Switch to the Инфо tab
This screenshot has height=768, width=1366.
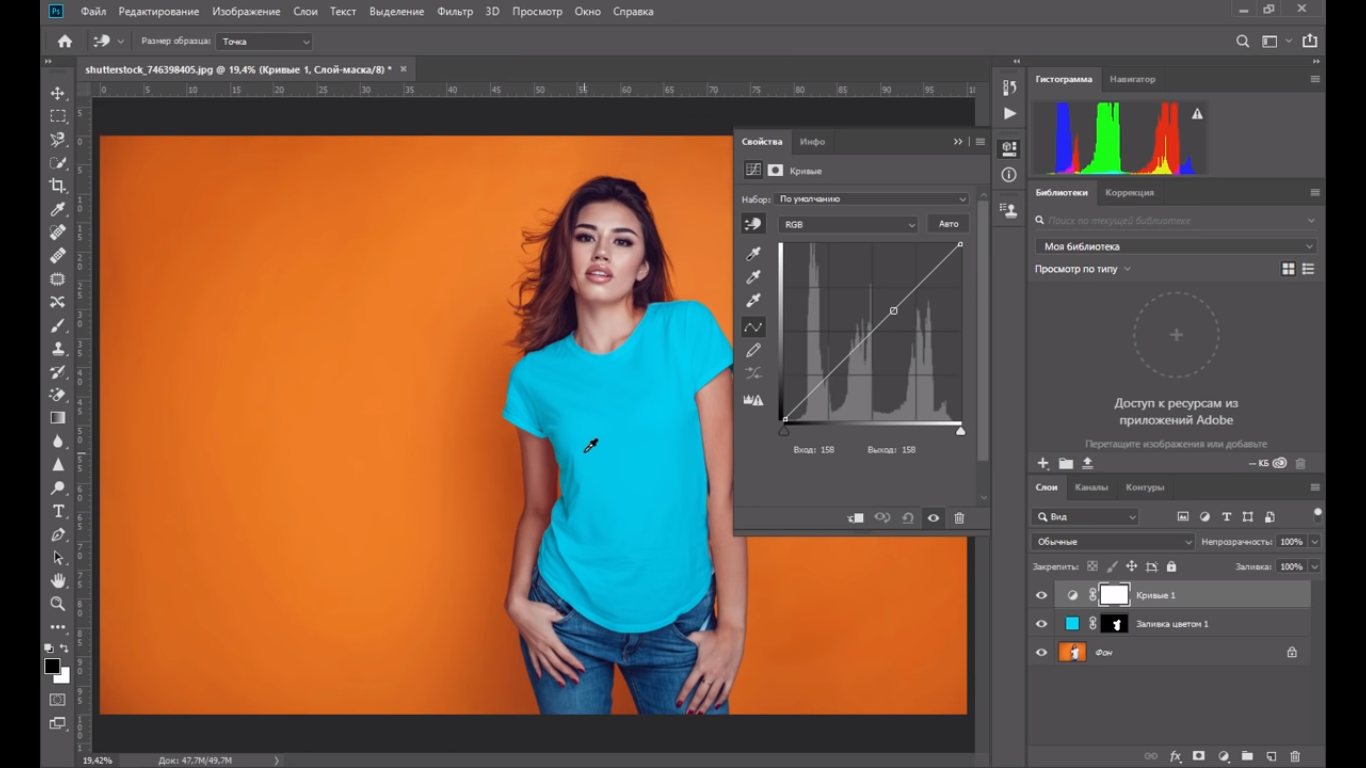[x=812, y=142]
